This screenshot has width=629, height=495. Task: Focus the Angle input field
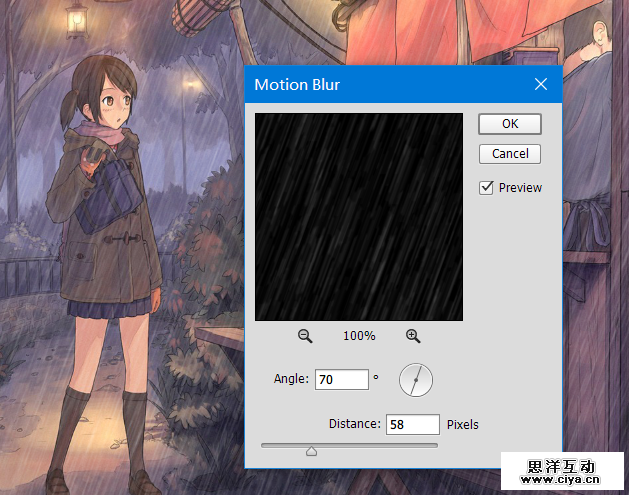pos(341,380)
